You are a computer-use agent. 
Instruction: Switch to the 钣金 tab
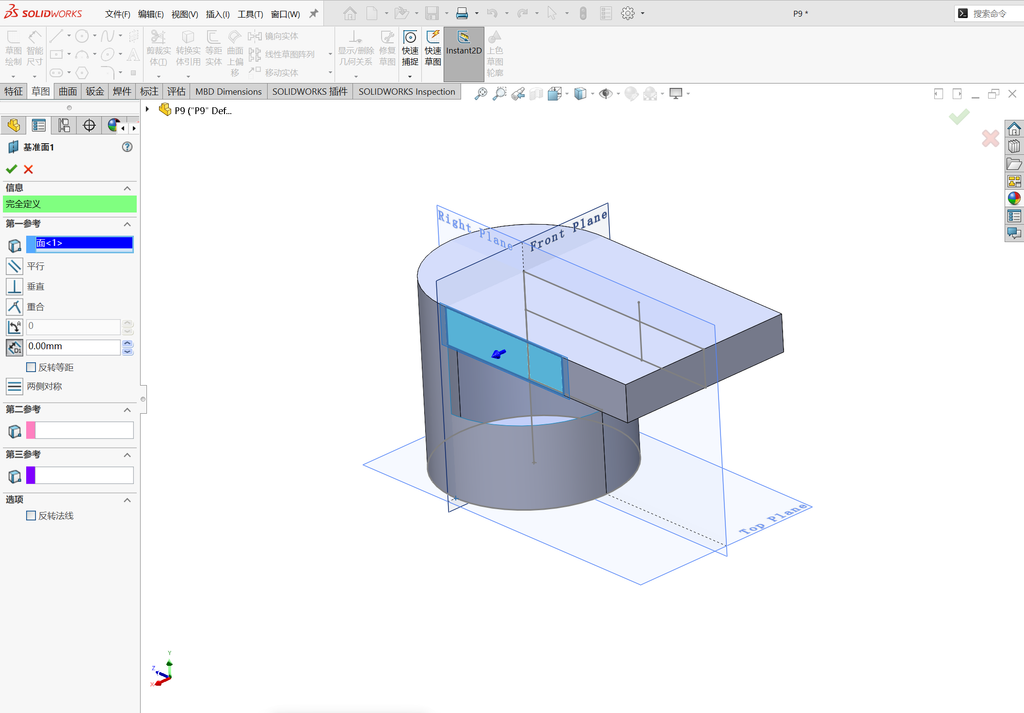click(95, 91)
